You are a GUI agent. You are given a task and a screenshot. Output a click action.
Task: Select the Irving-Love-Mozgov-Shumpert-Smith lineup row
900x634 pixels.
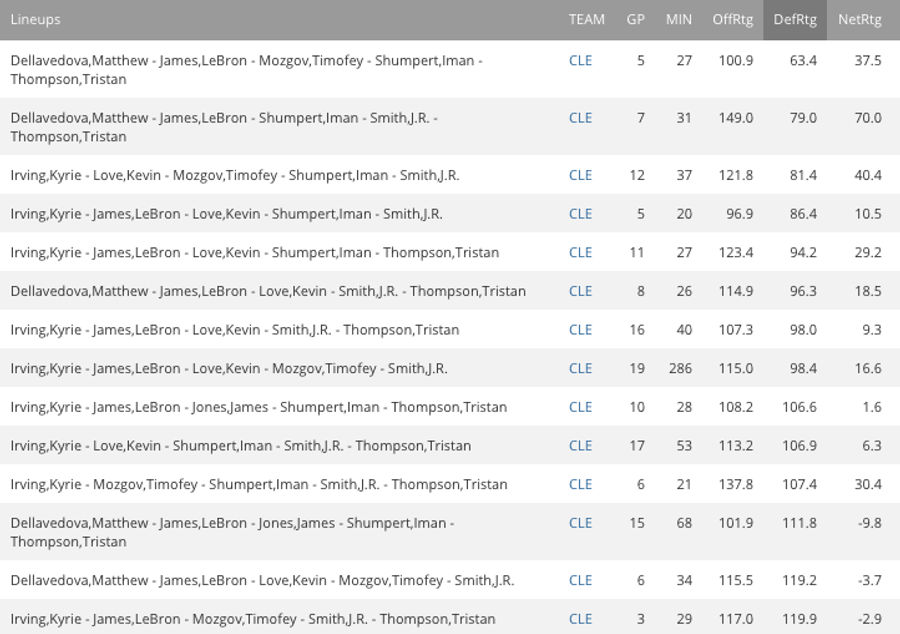450,175
